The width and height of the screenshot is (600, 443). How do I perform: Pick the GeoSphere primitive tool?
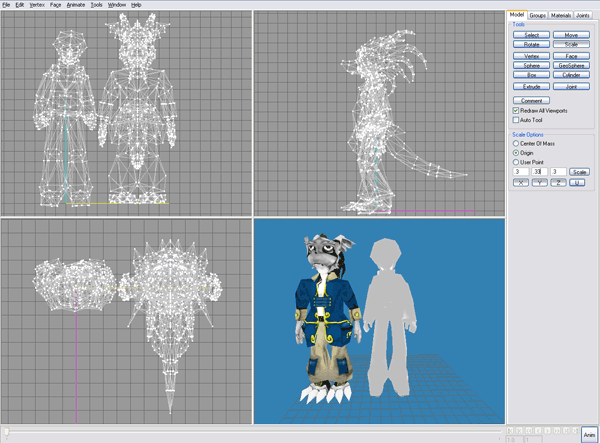click(x=571, y=65)
